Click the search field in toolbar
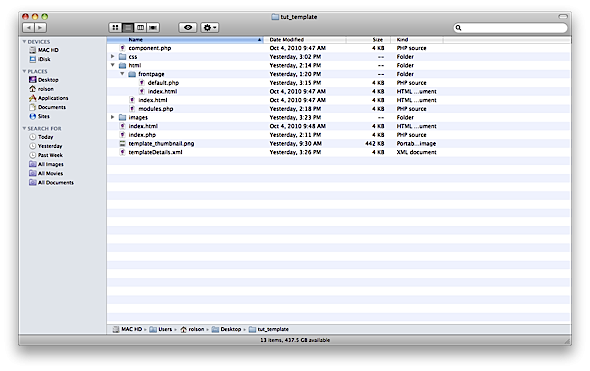This screenshot has width=590, height=371. pyautogui.click(x=510, y=27)
